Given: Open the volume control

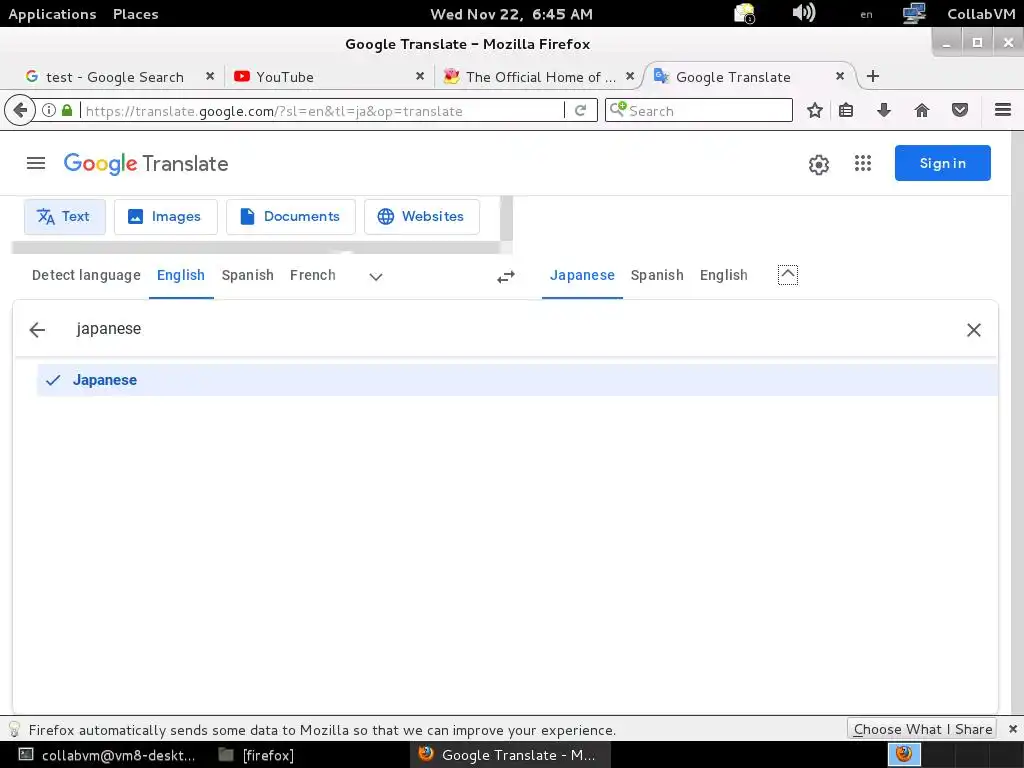Looking at the screenshot, I should (803, 13).
